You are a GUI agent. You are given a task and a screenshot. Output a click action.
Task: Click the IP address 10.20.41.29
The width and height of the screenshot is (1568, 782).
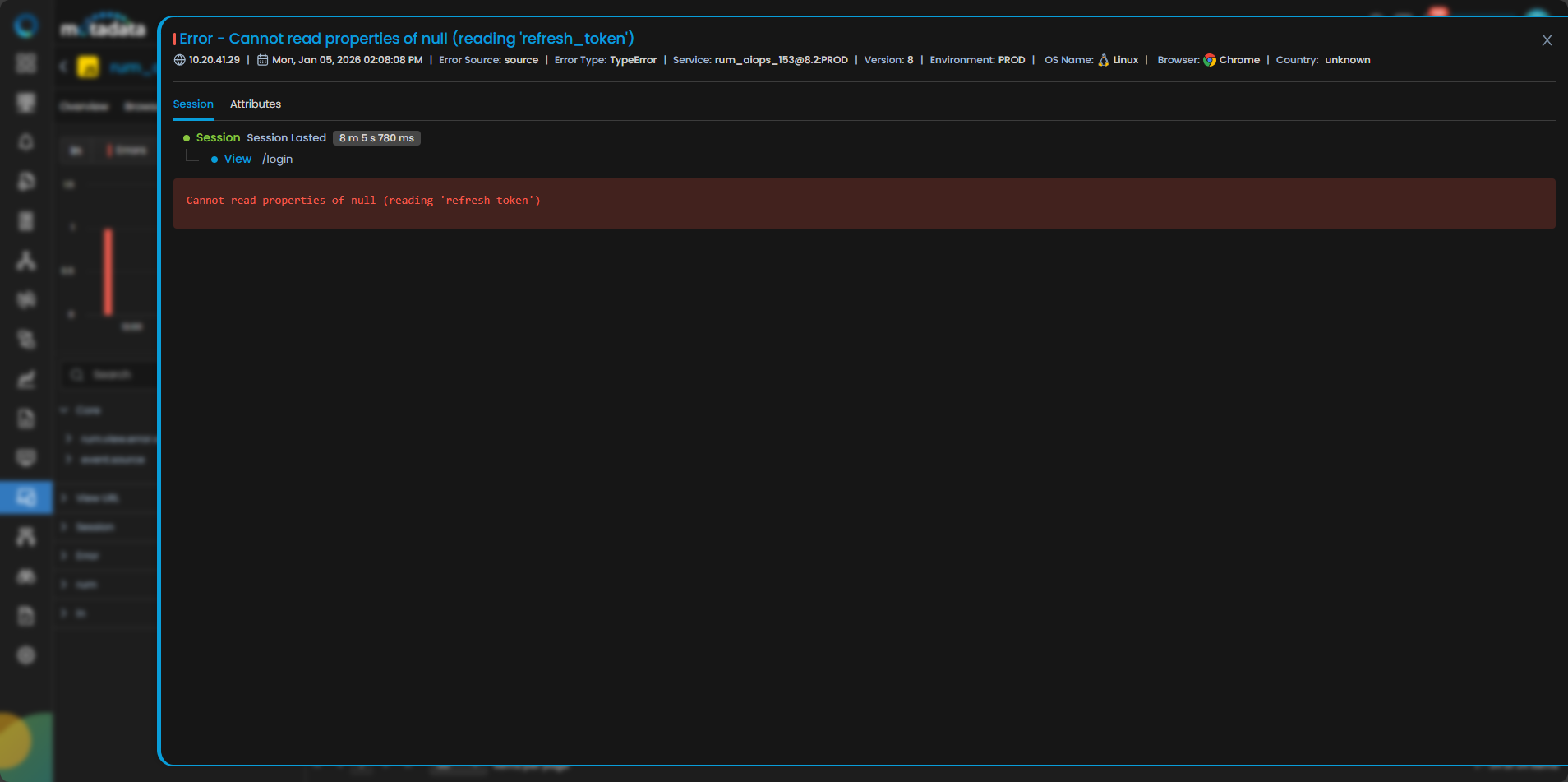tap(214, 60)
